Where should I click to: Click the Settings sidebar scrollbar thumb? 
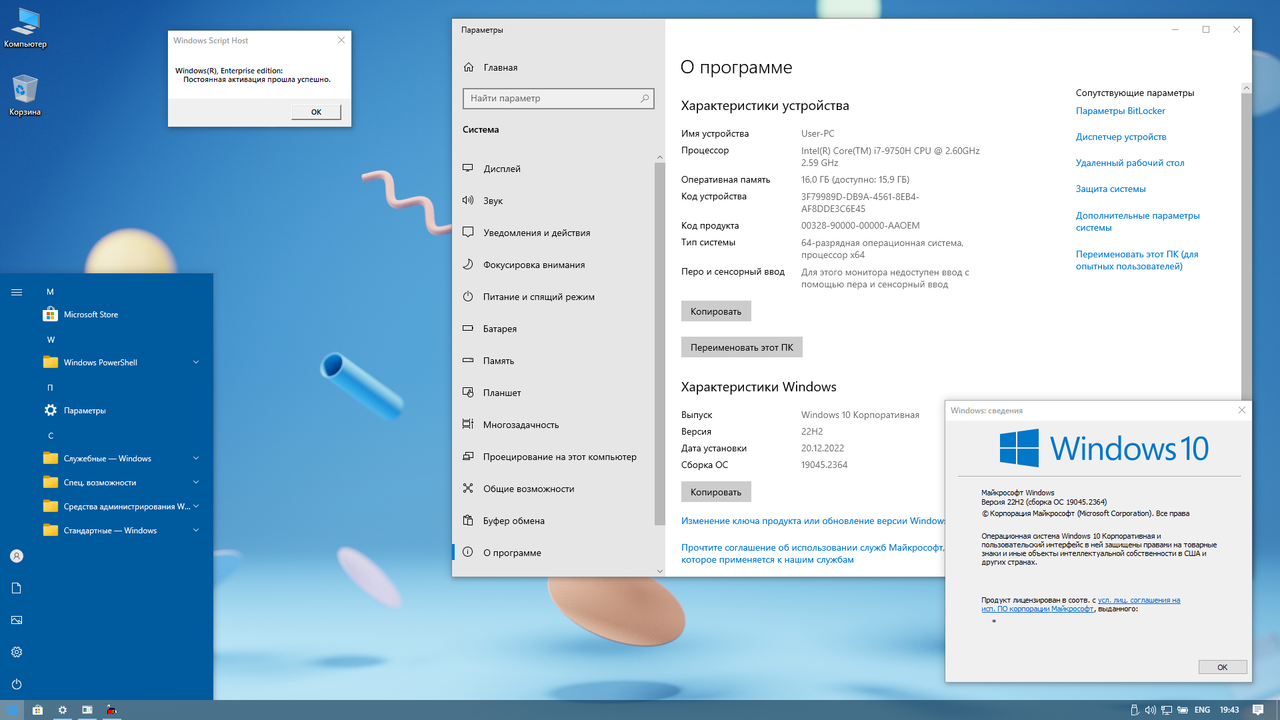point(659,342)
